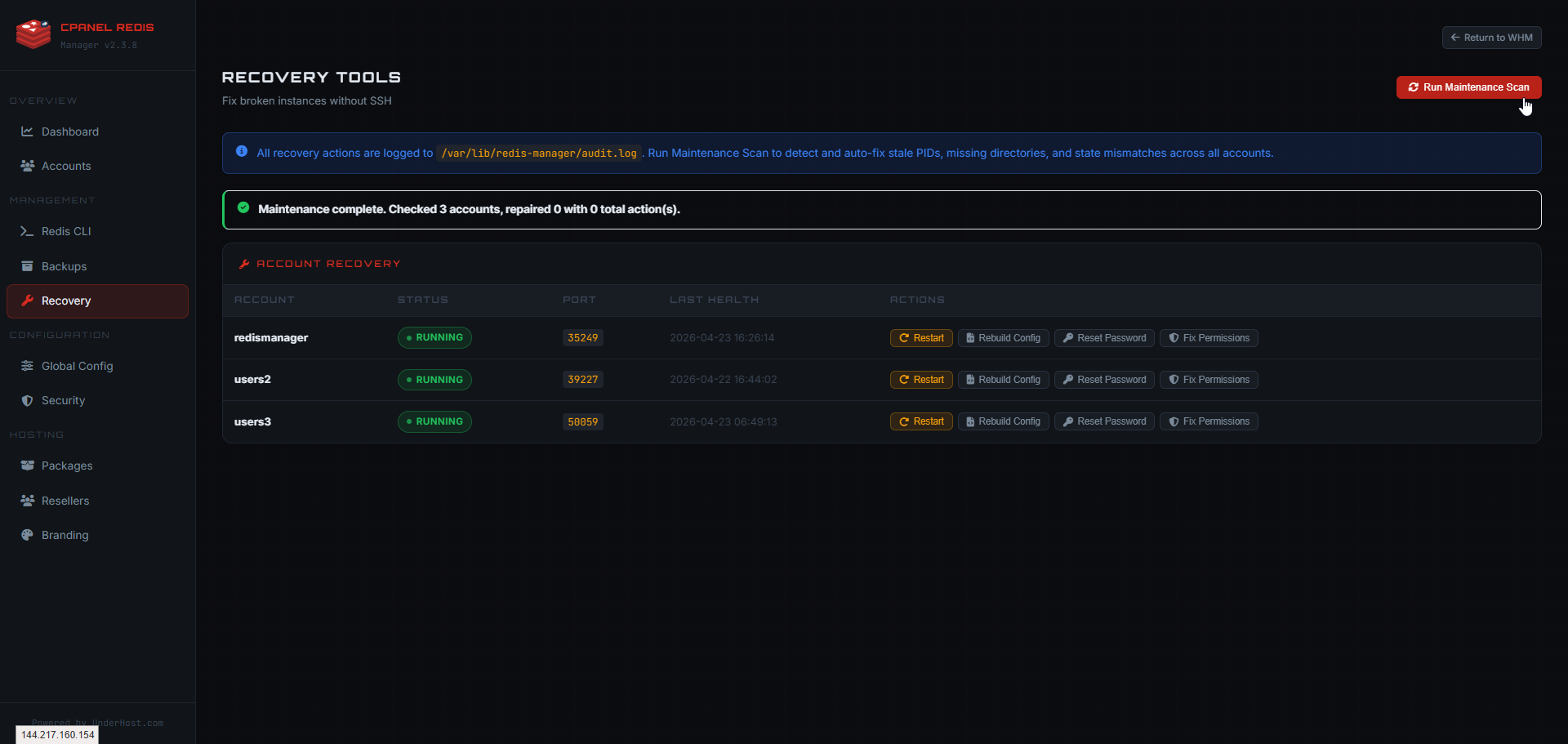Open Branding customization
The width and height of the screenshot is (1568, 744).
pos(65,535)
